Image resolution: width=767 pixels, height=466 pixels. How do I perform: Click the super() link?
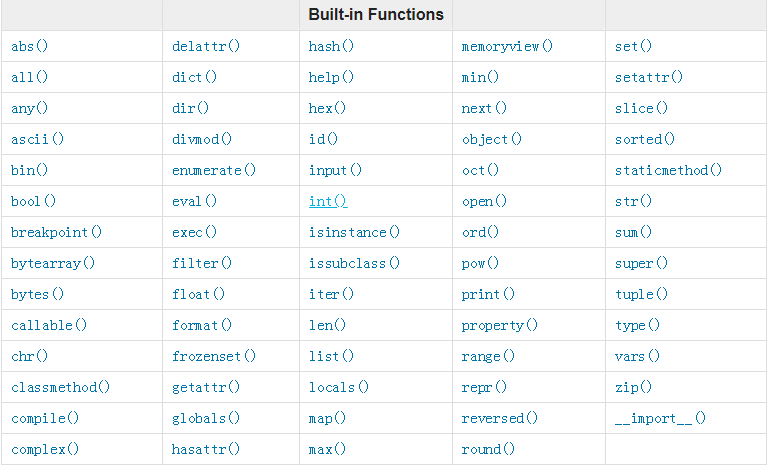coord(641,263)
